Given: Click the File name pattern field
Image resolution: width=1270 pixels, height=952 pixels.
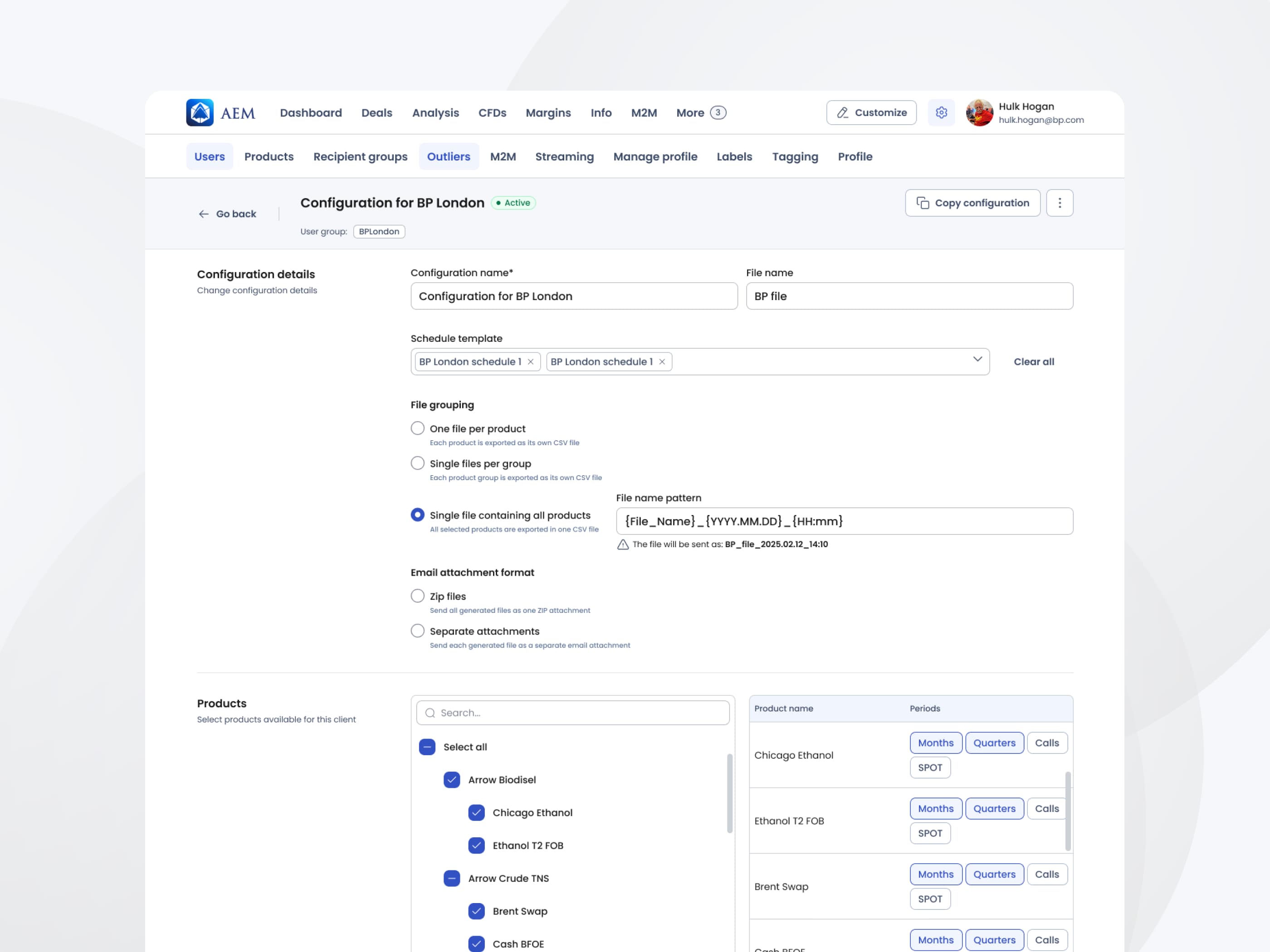Looking at the screenshot, I should tap(845, 521).
